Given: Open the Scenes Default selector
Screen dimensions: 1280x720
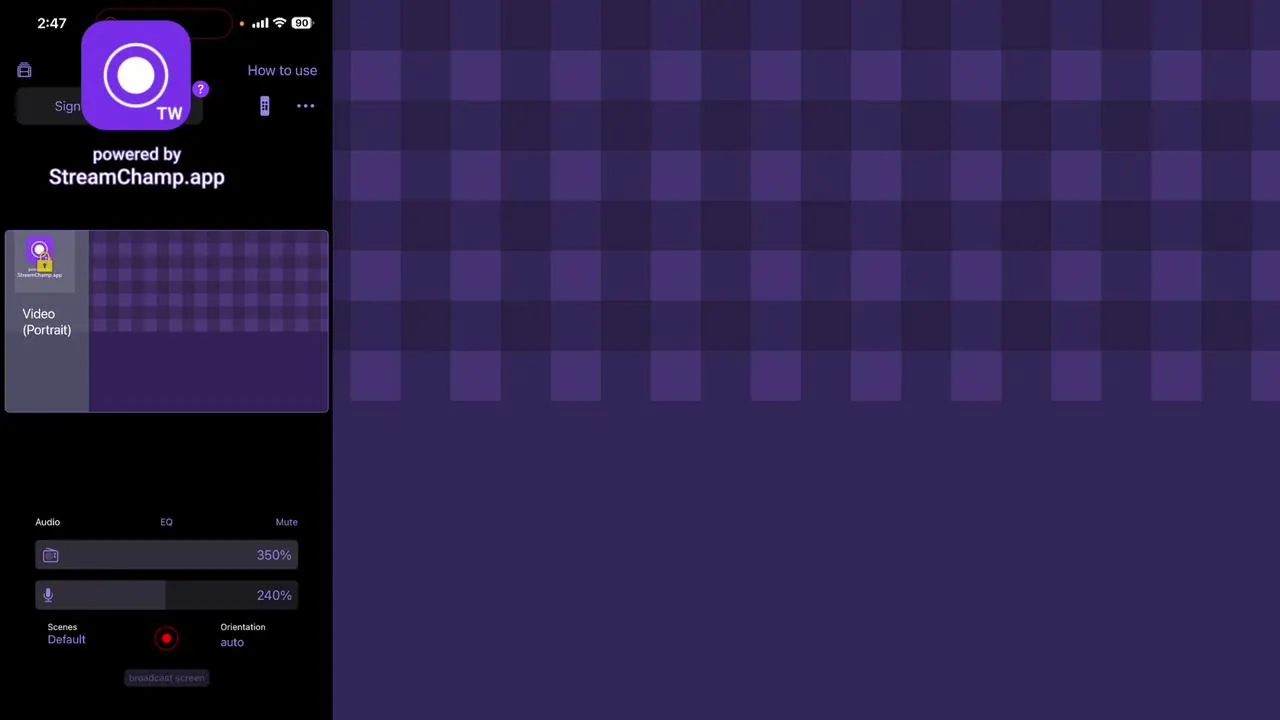Looking at the screenshot, I should [66, 634].
